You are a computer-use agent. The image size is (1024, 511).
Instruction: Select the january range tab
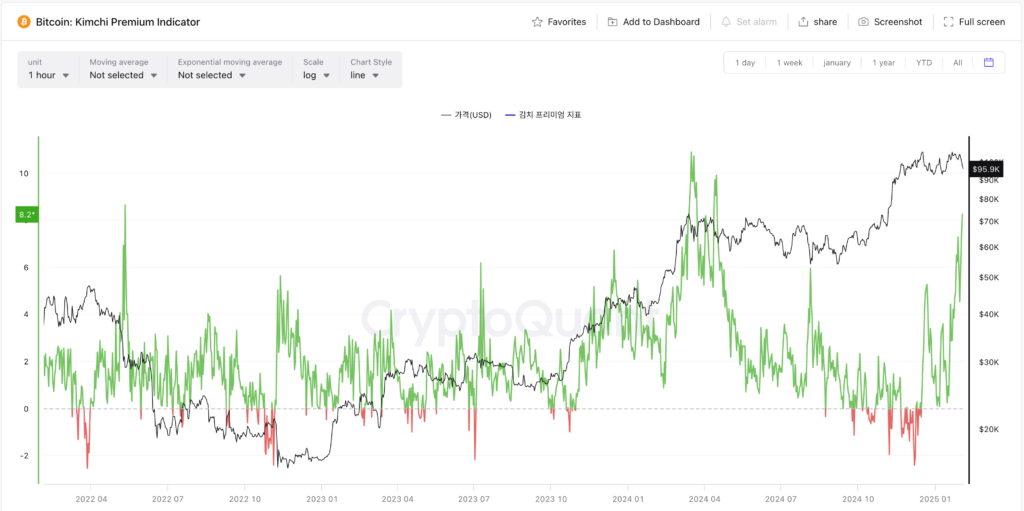tap(837, 63)
